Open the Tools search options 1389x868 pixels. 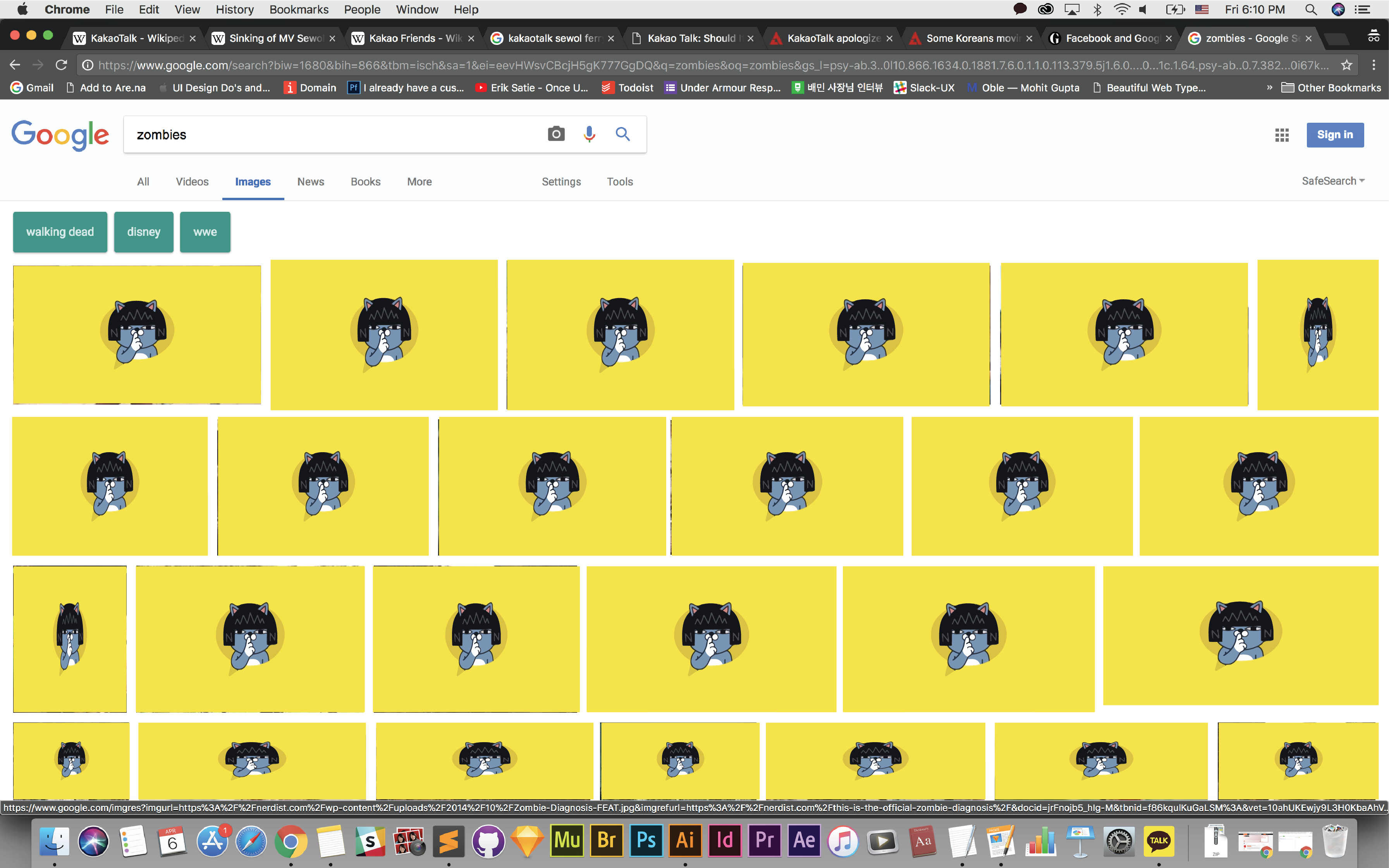620,182
